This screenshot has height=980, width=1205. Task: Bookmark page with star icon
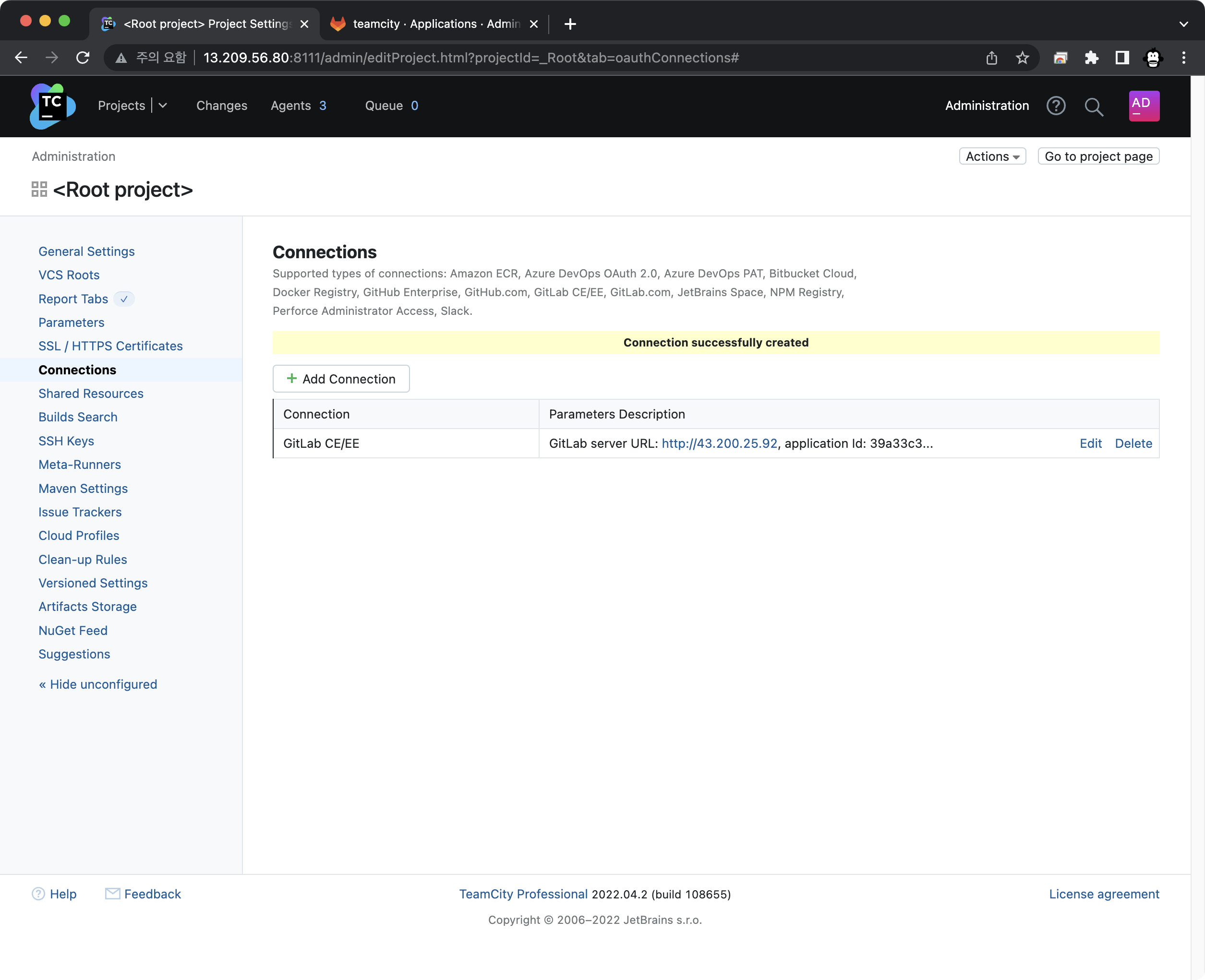point(1022,58)
